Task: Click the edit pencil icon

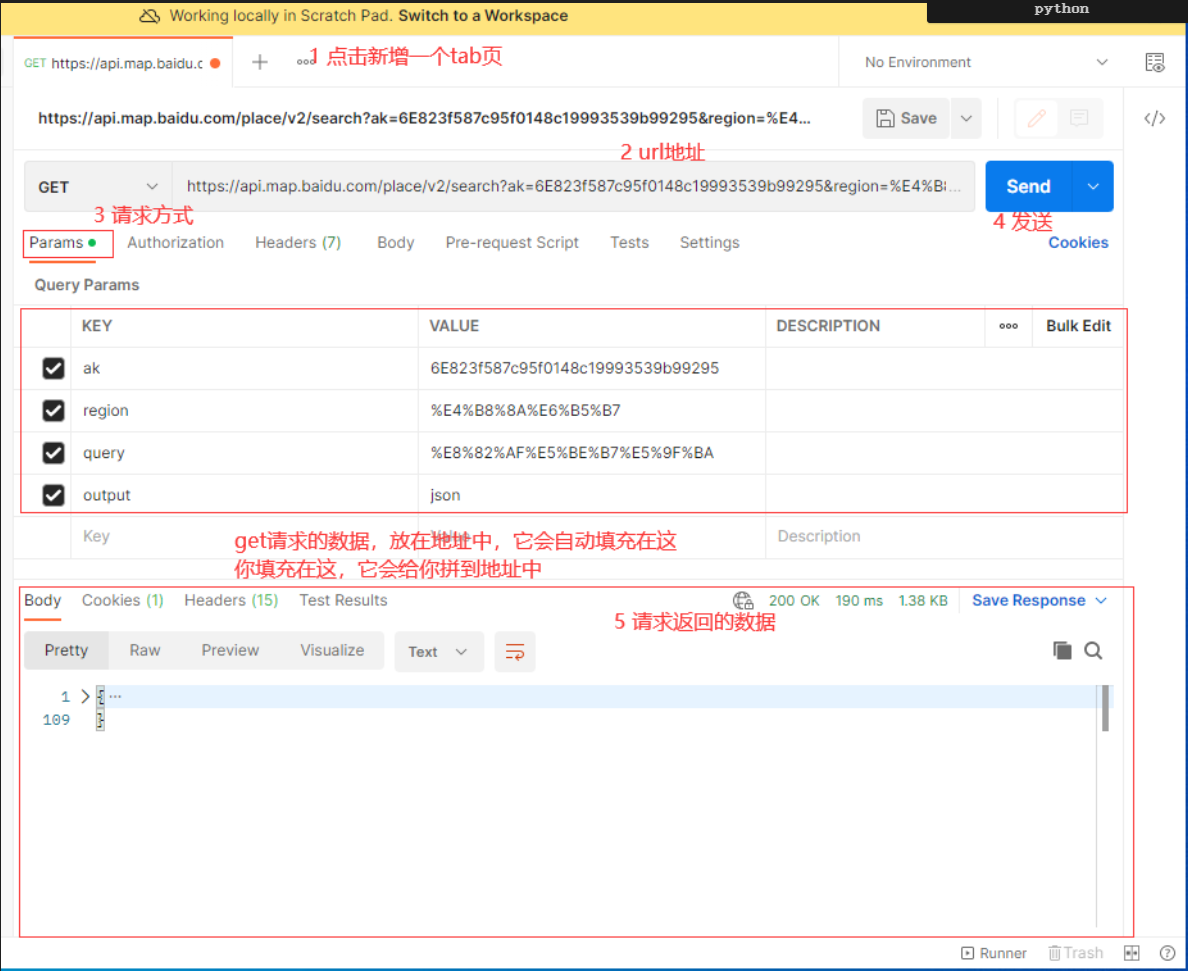Action: [1036, 118]
